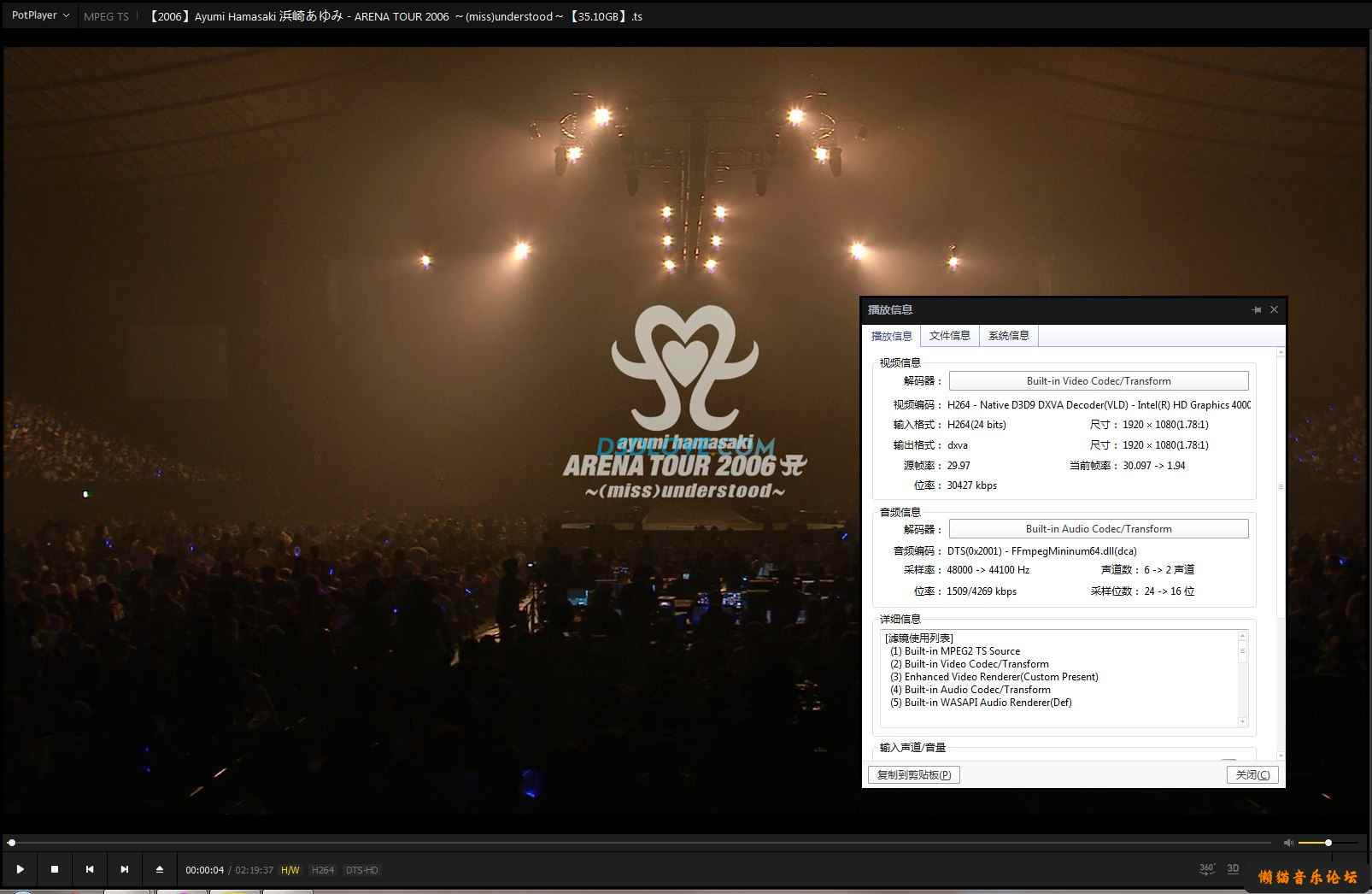Switch to the 系统信息 tab
1372x894 pixels.
(x=1009, y=336)
